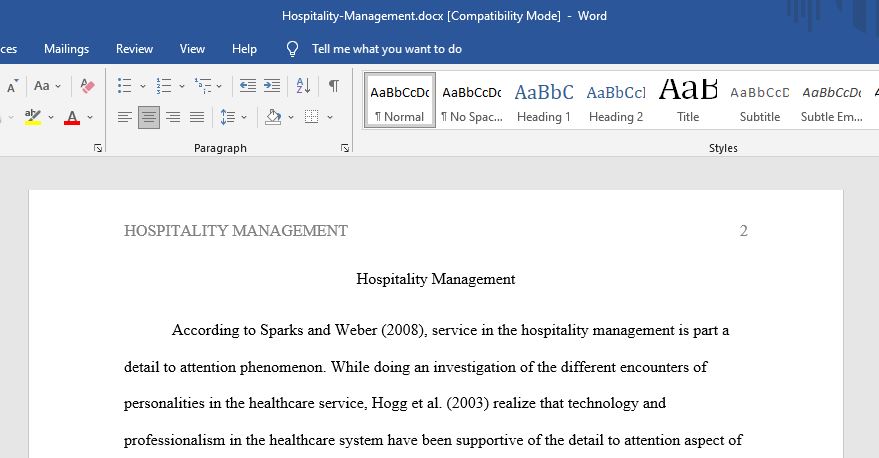Apply Heading 2 style
Image resolution: width=879 pixels, height=458 pixels.
[616, 101]
